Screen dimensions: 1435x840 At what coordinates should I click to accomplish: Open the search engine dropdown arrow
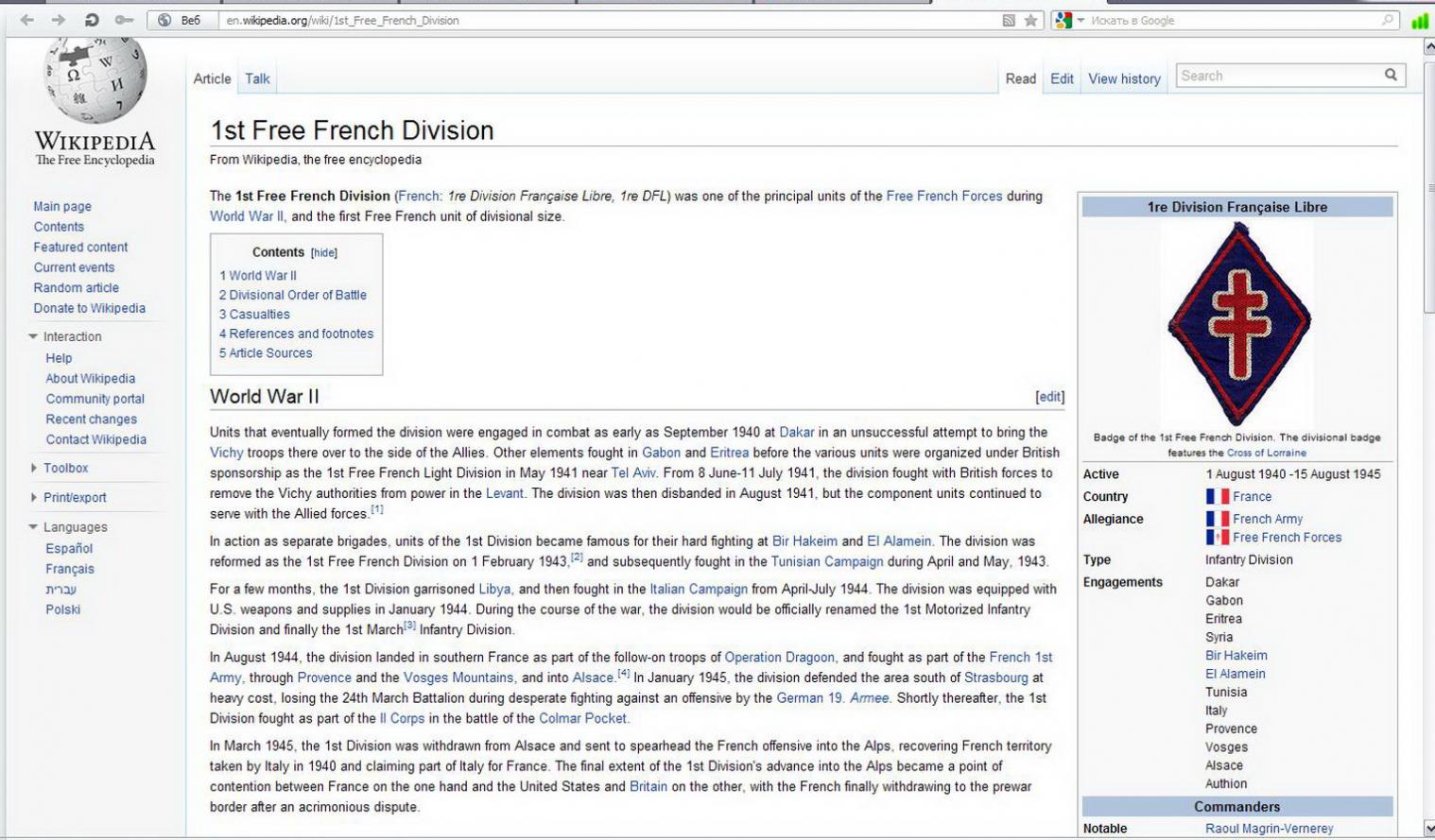point(1081,20)
